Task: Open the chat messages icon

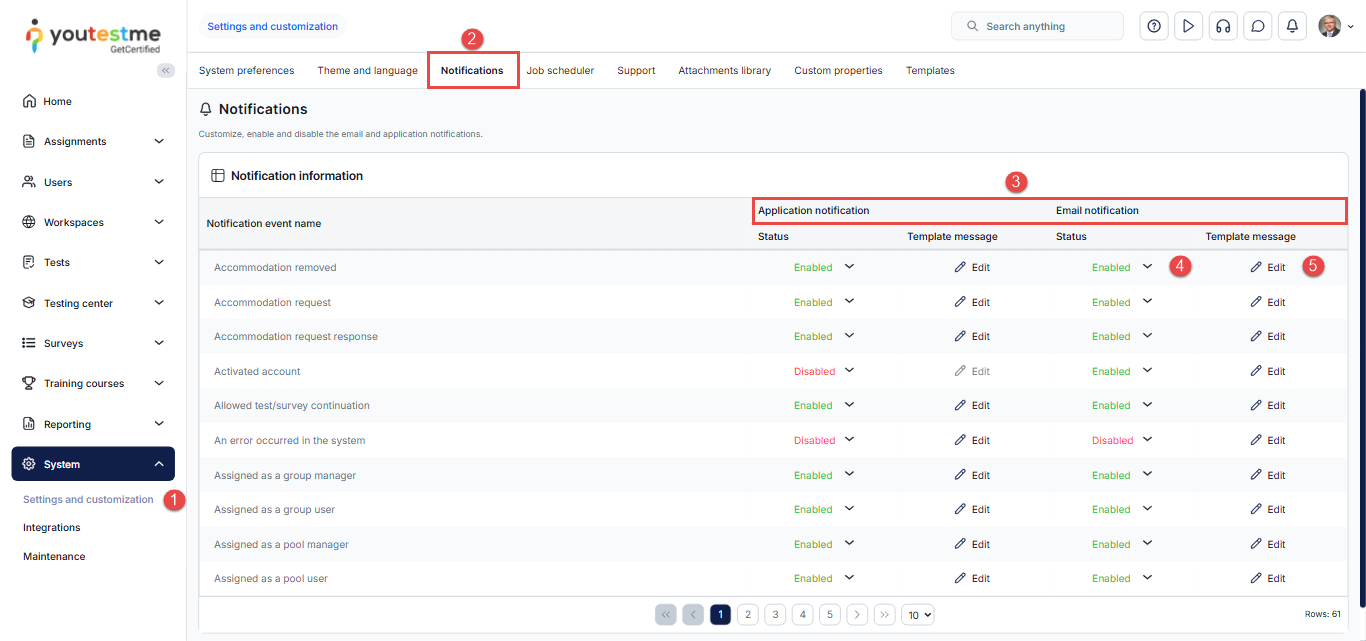Action: pyautogui.click(x=1257, y=26)
